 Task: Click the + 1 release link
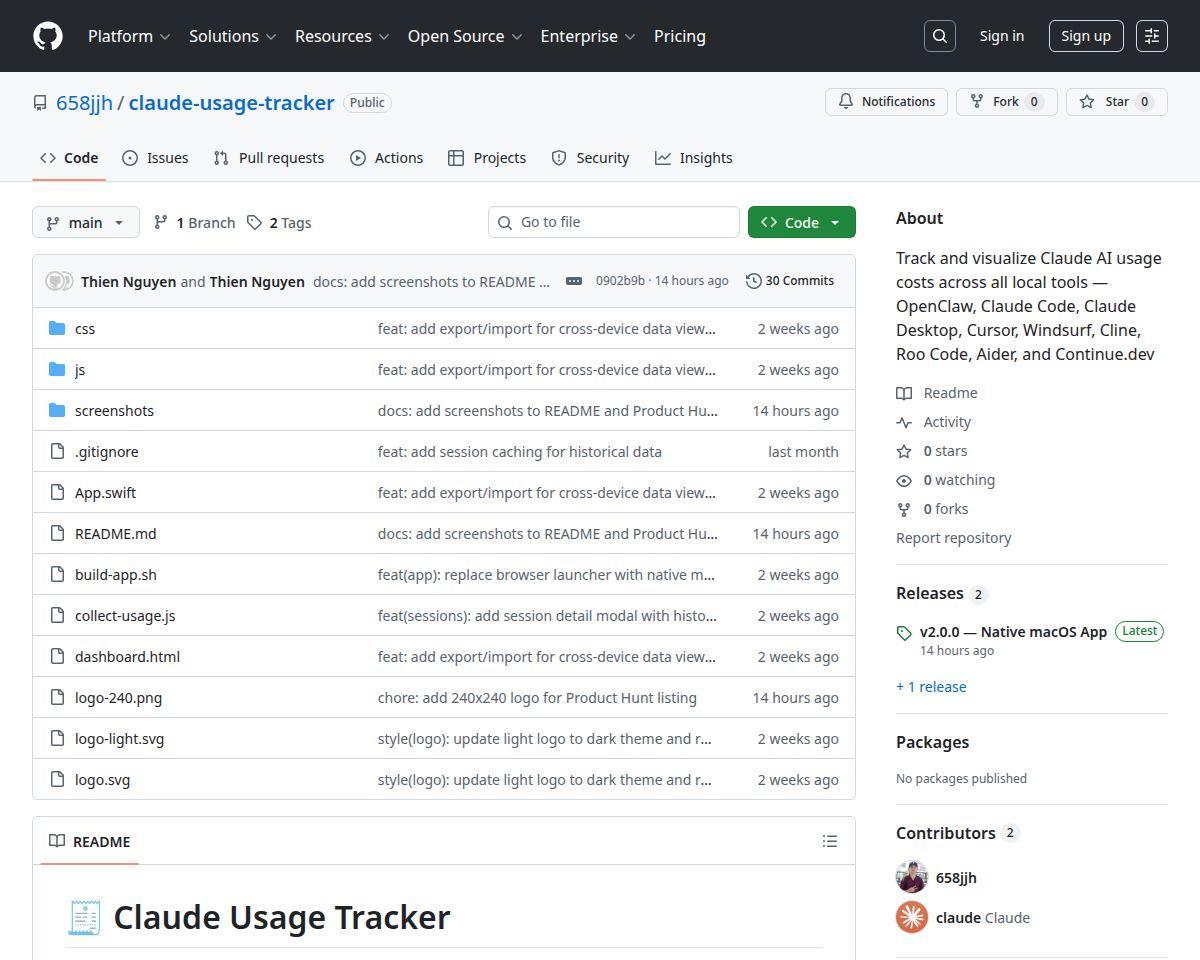931,687
